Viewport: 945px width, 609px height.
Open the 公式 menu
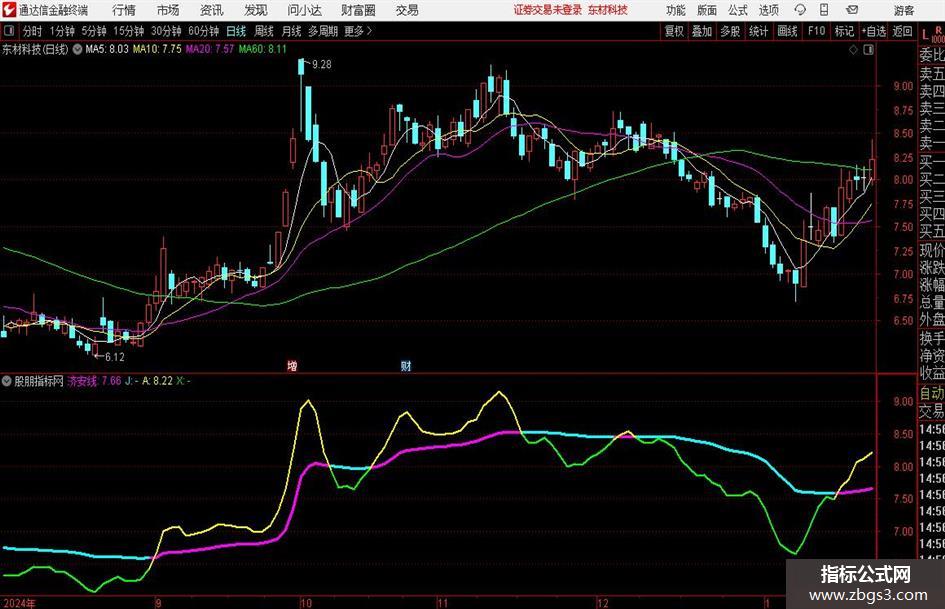point(738,10)
